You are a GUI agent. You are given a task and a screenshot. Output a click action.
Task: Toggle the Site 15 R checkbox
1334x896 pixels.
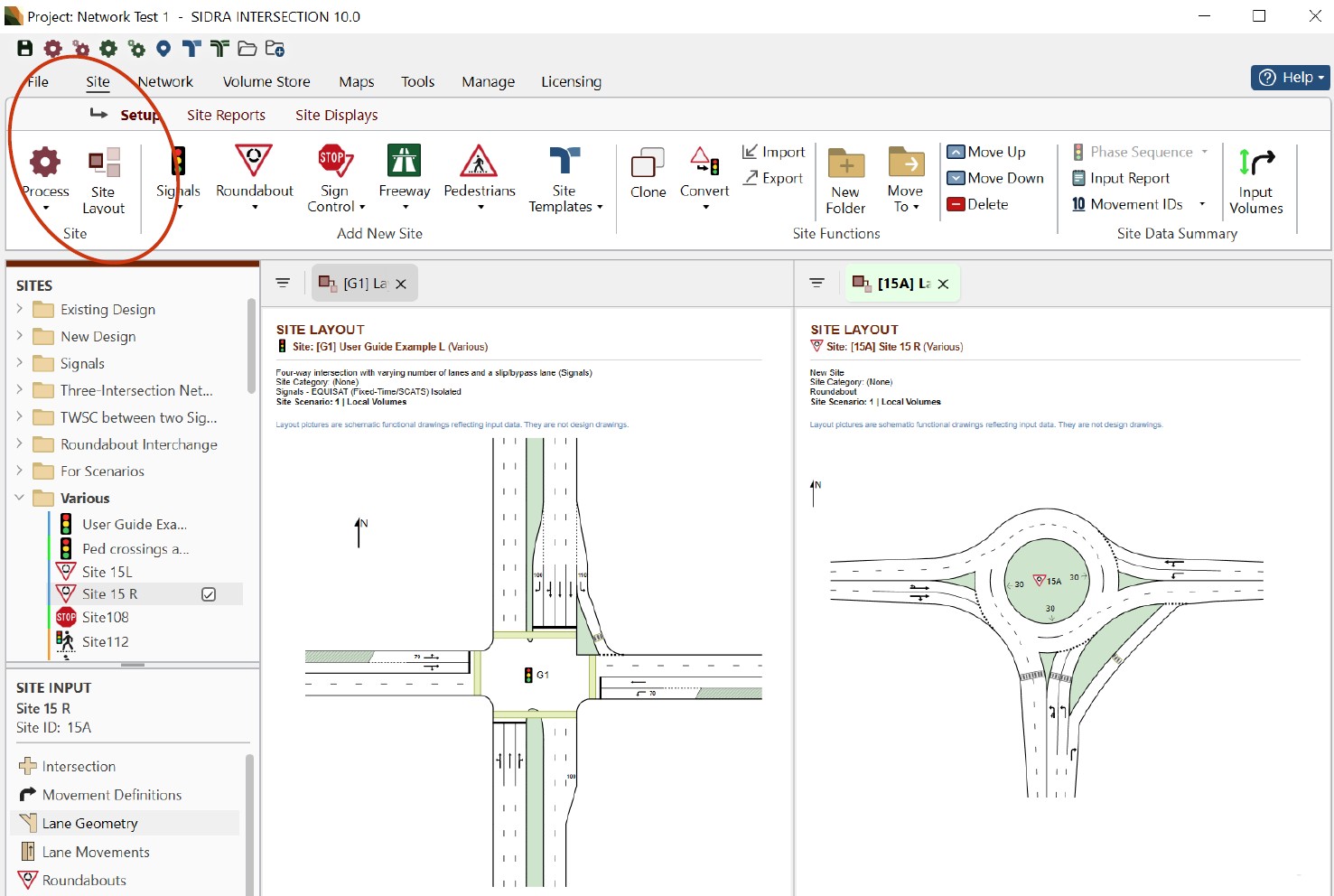pyautogui.click(x=209, y=594)
